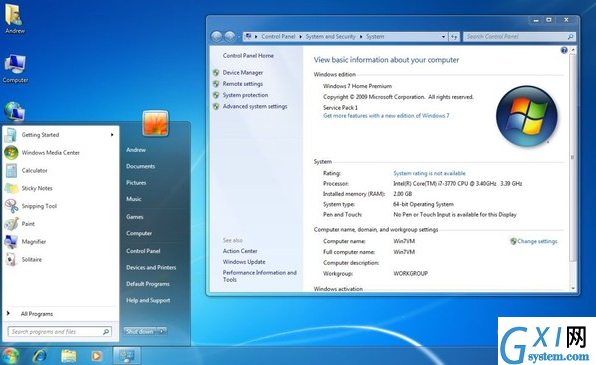Open Calculator from the Start menu

pyautogui.click(x=34, y=170)
